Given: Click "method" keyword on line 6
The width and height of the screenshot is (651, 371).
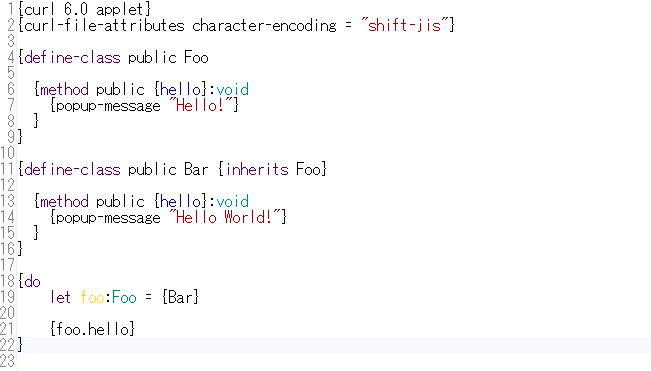Looking at the screenshot, I should tap(64, 89).
